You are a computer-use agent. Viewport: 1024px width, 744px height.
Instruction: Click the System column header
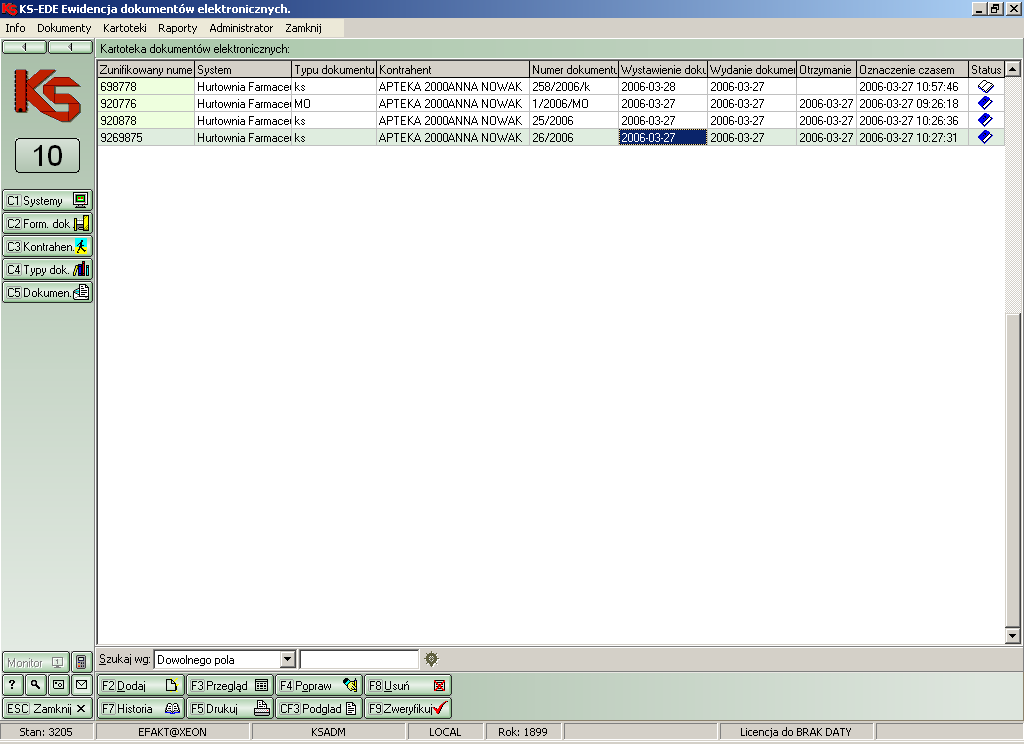(x=243, y=69)
